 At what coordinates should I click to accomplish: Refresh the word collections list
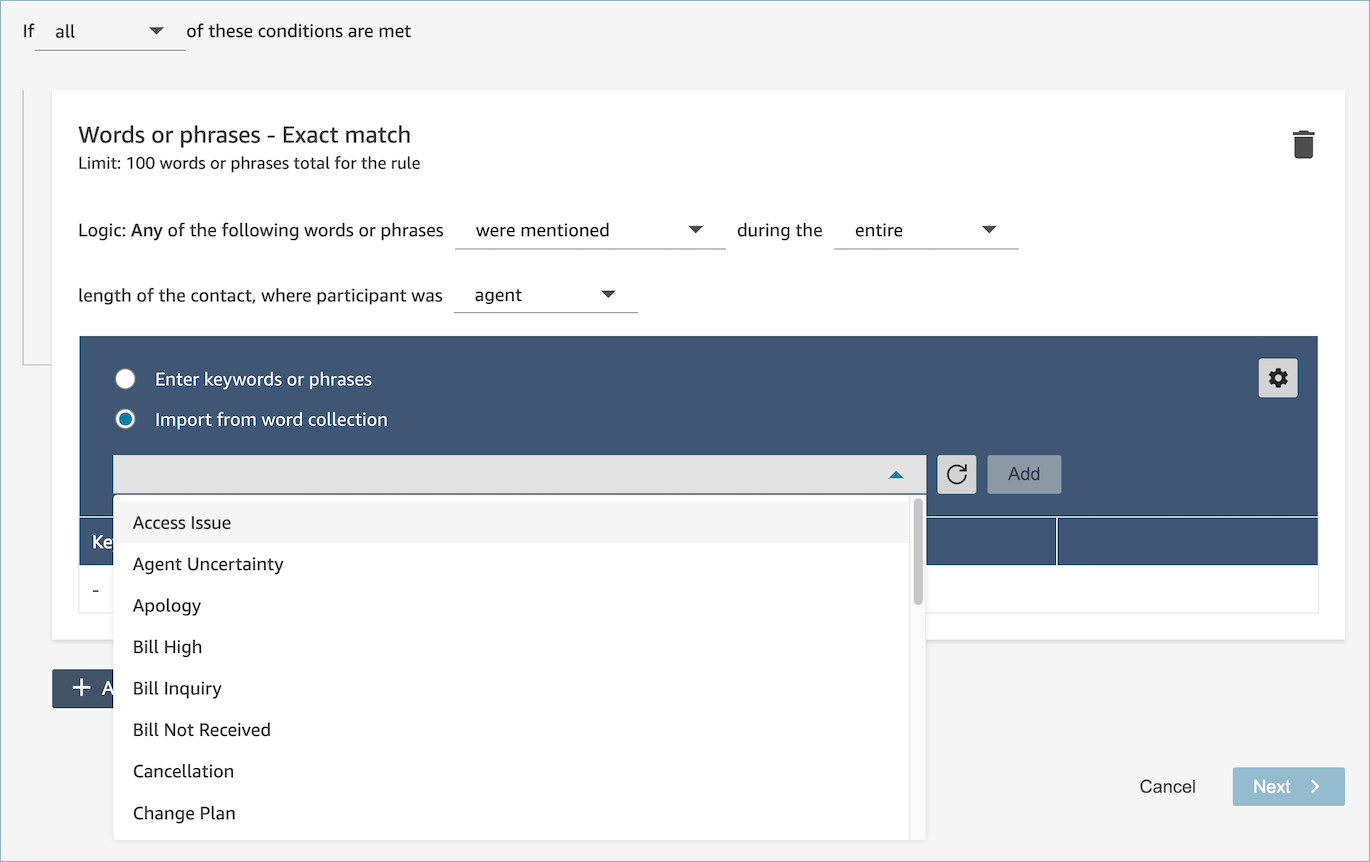point(956,474)
